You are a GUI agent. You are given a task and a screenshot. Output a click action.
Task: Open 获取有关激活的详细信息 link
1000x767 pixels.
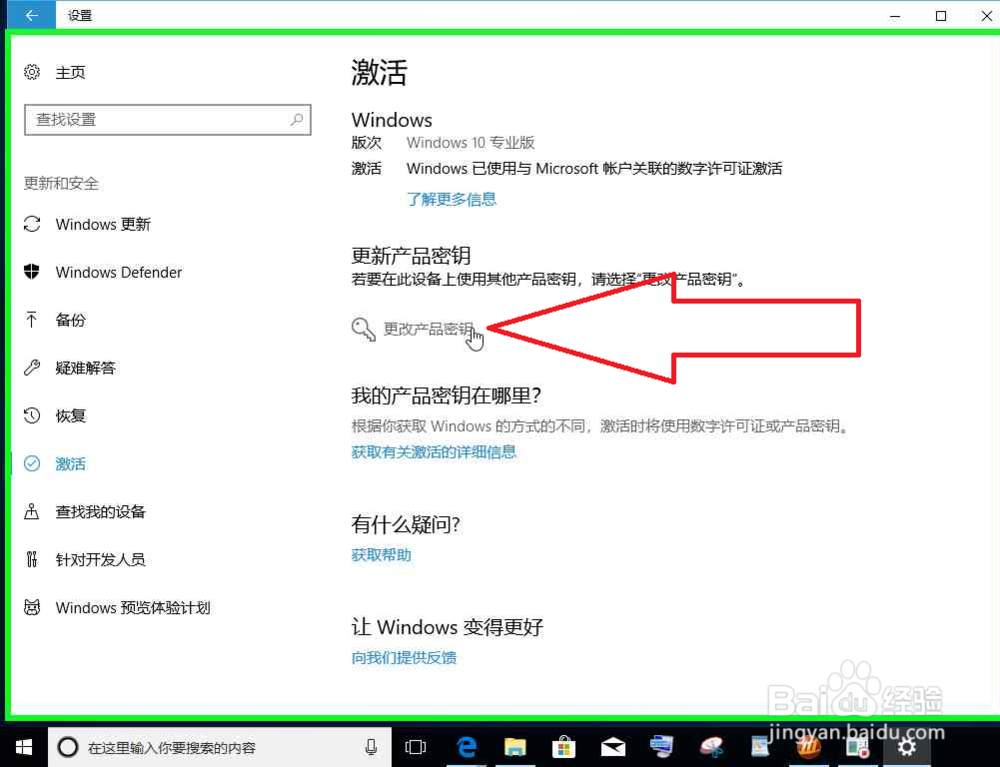[x=434, y=452]
